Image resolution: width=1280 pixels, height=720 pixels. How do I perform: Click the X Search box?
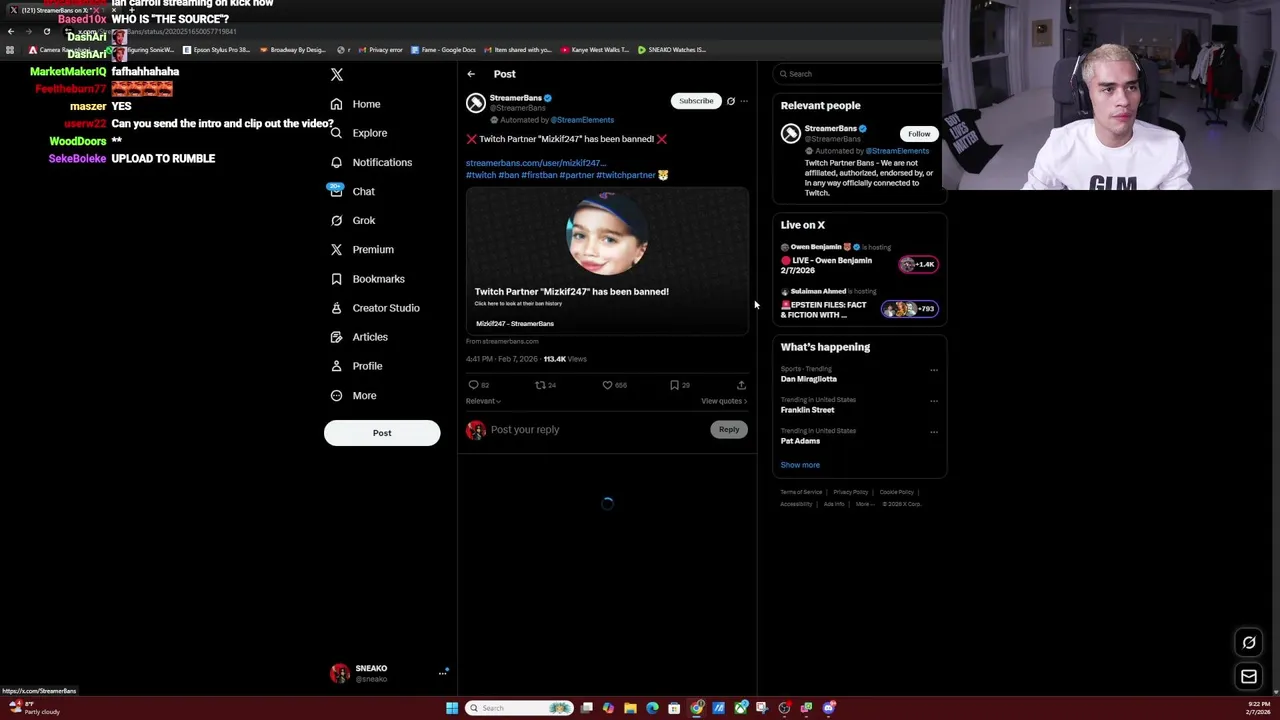point(860,74)
